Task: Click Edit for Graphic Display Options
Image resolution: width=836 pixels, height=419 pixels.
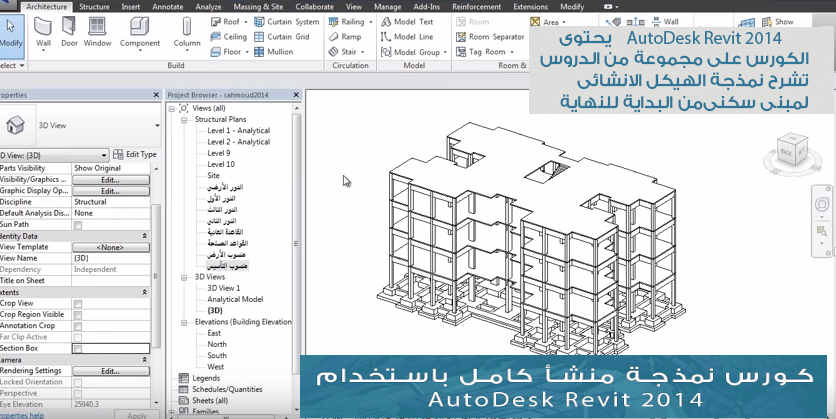Action: pos(111,191)
